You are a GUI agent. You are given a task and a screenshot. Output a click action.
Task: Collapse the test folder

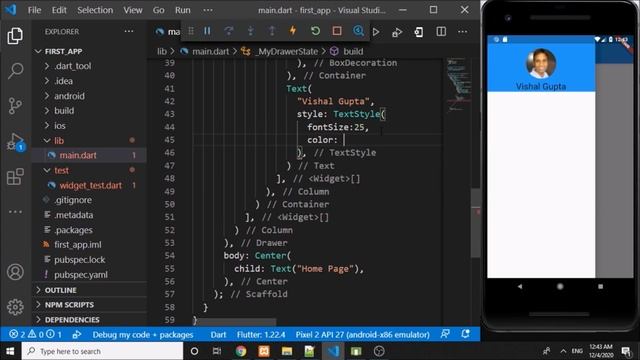pyautogui.click(x=89, y=170)
